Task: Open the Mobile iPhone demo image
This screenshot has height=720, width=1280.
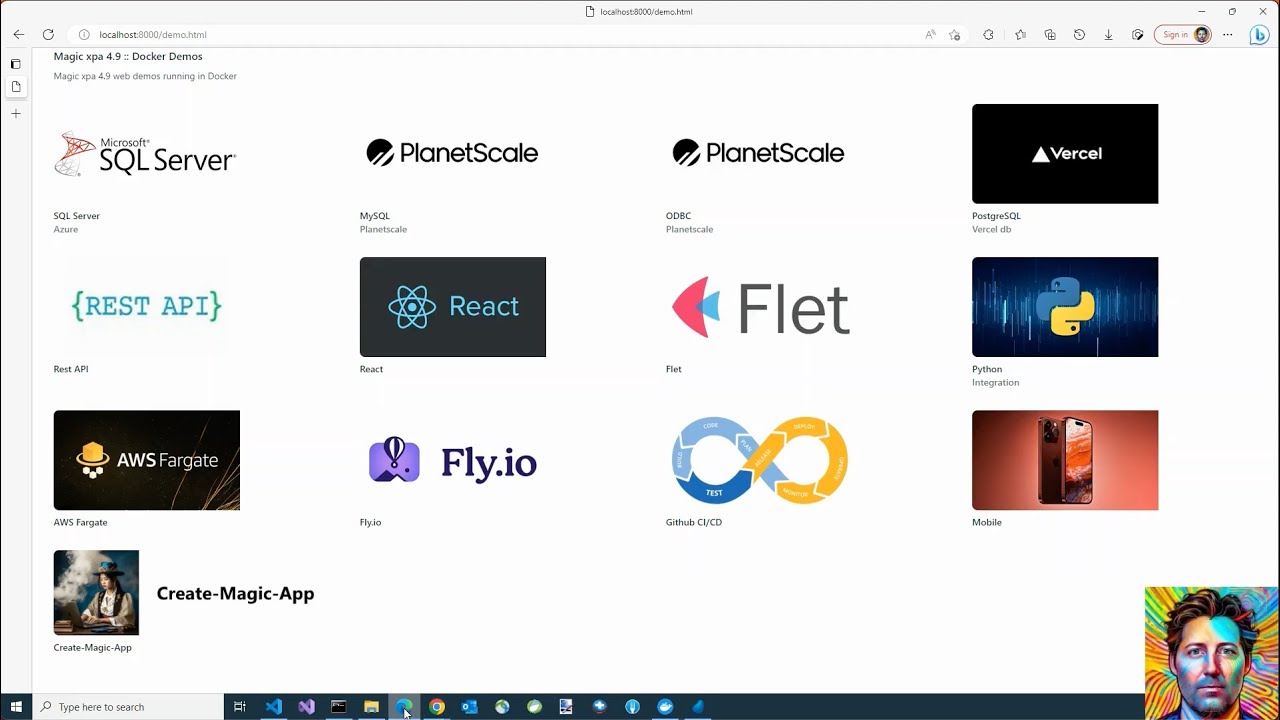Action: 1065,460
